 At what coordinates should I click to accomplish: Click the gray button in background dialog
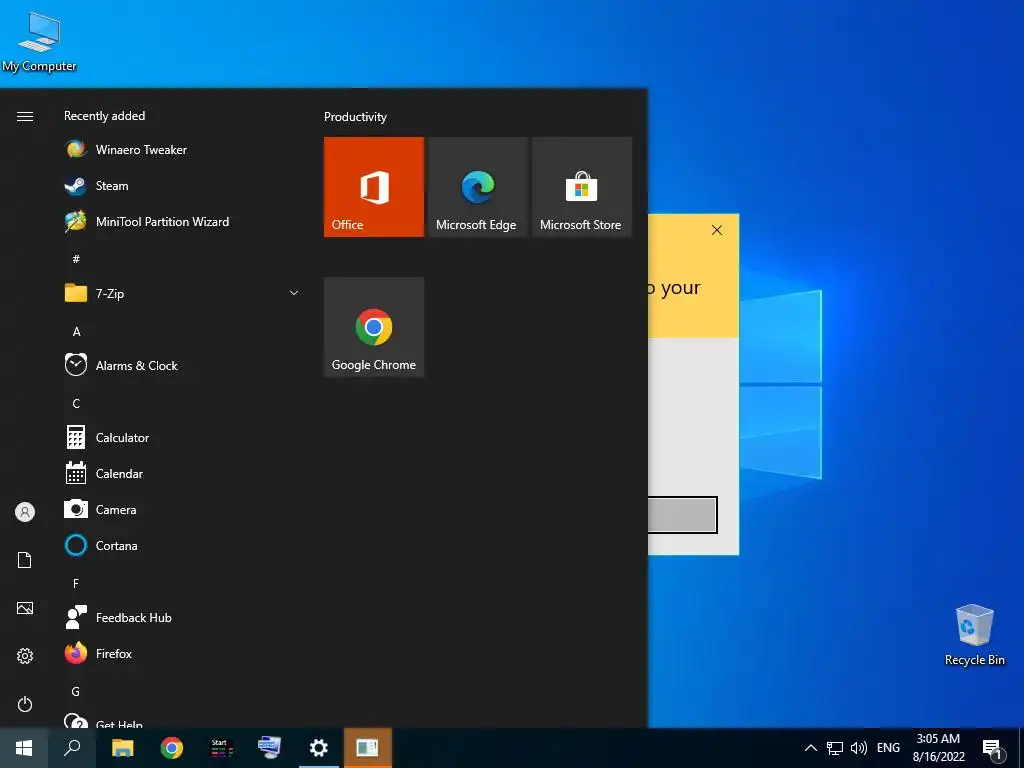682,515
